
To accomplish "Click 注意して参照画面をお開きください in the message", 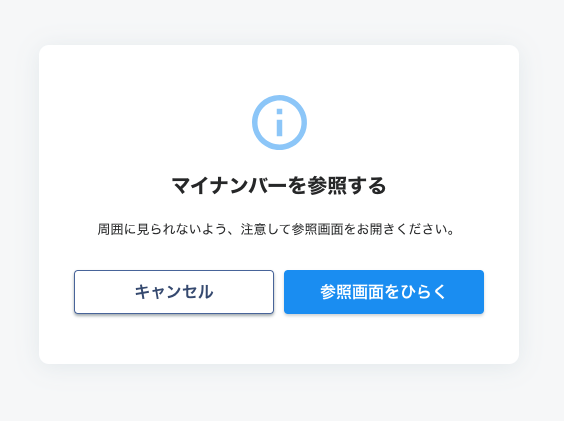I will [347, 229].
